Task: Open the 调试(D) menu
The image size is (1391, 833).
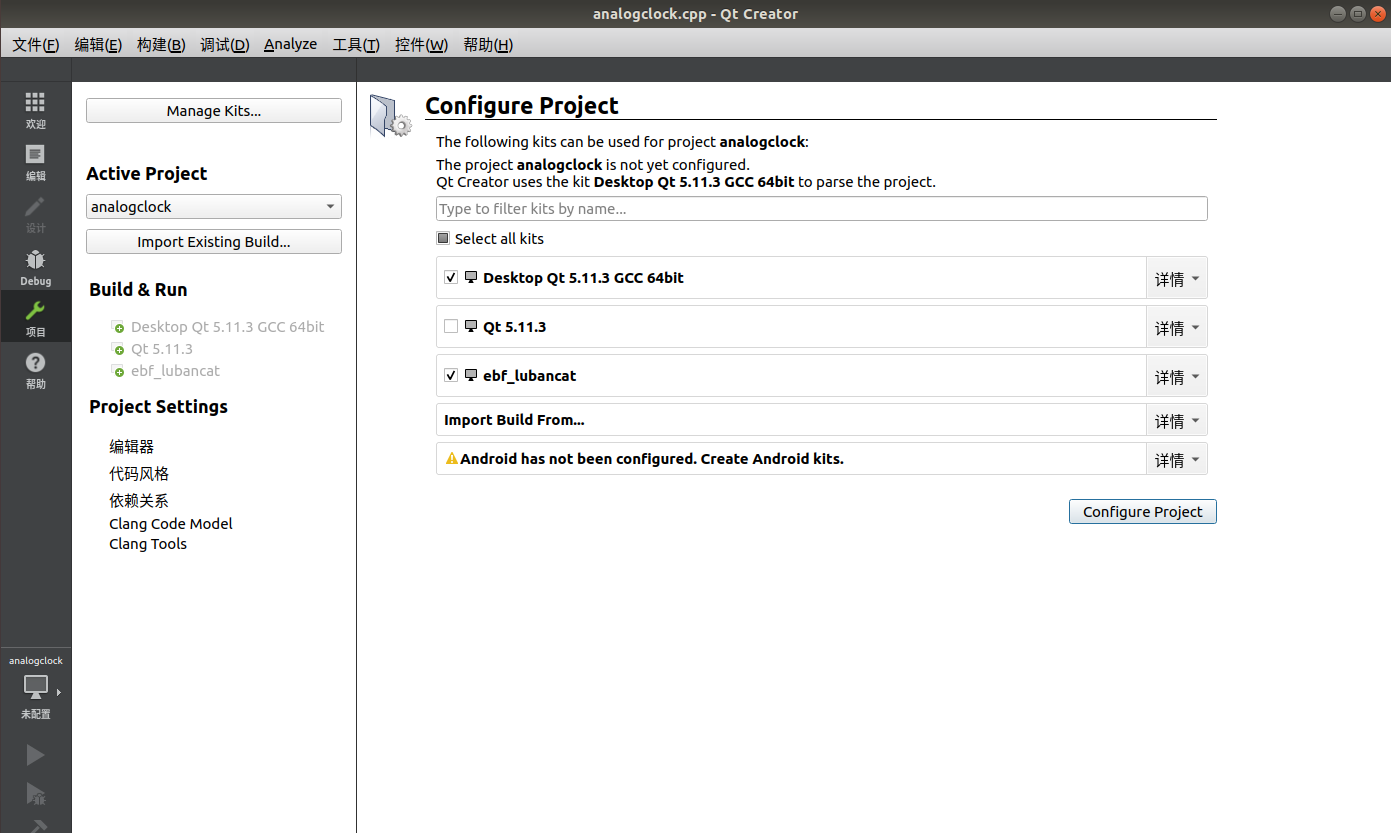Action: [x=225, y=45]
